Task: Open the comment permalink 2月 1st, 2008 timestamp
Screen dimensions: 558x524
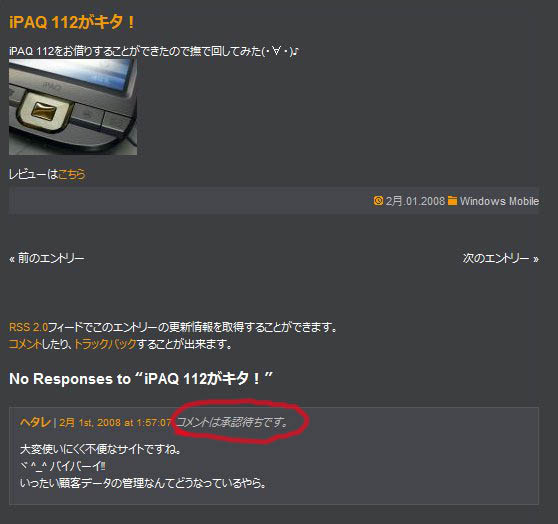Action: pos(115,423)
